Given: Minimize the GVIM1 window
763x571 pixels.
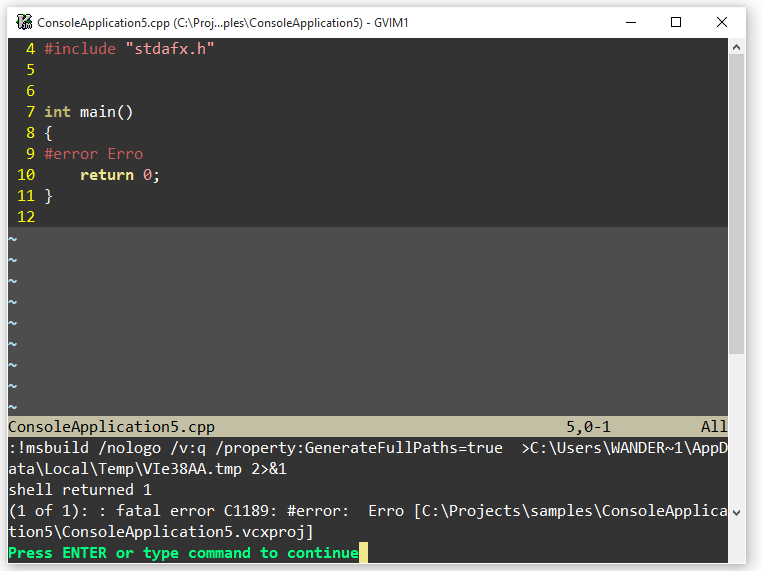Looking at the screenshot, I should click(630, 22).
